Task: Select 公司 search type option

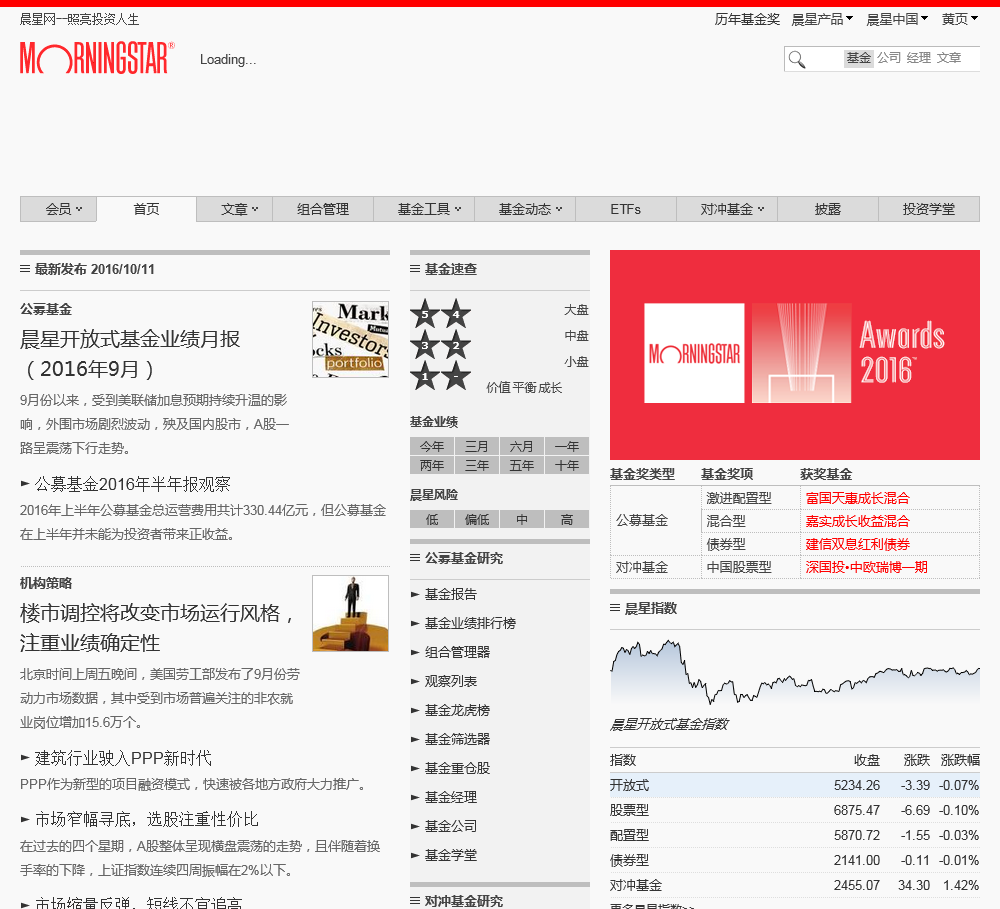Action: [x=889, y=58]
